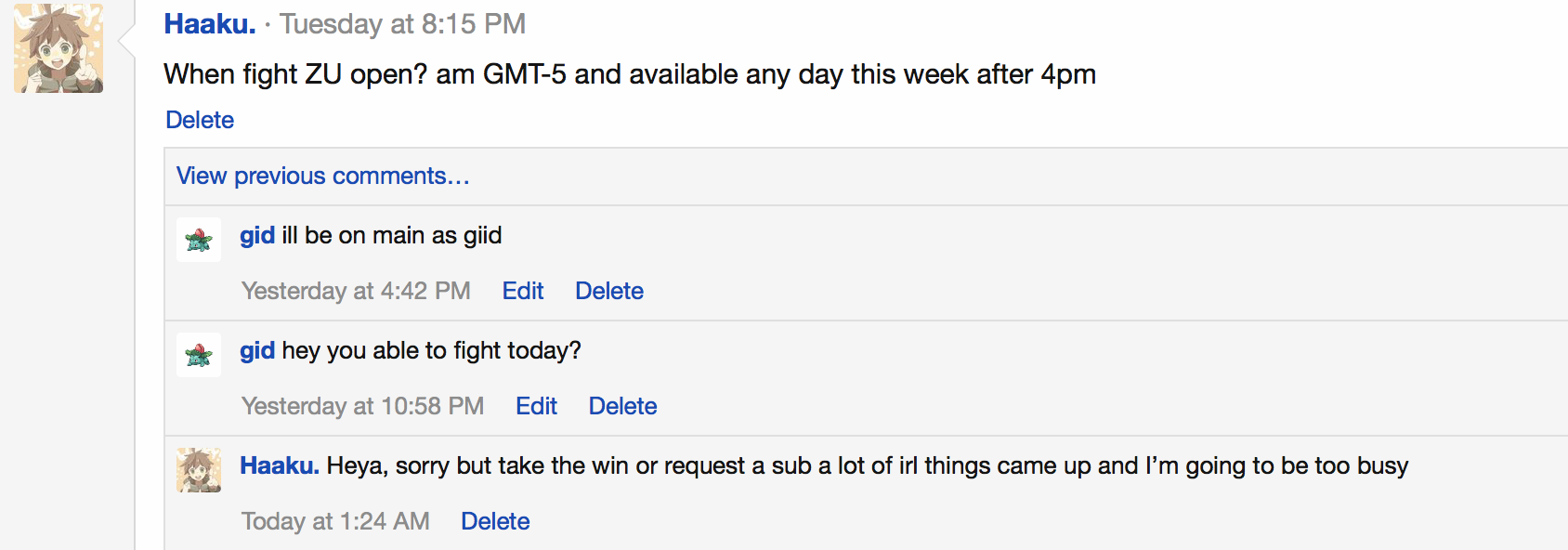
Task: Open the 'Yesterday at 10:58 PM' timestamp
Action: click(363, 406)
